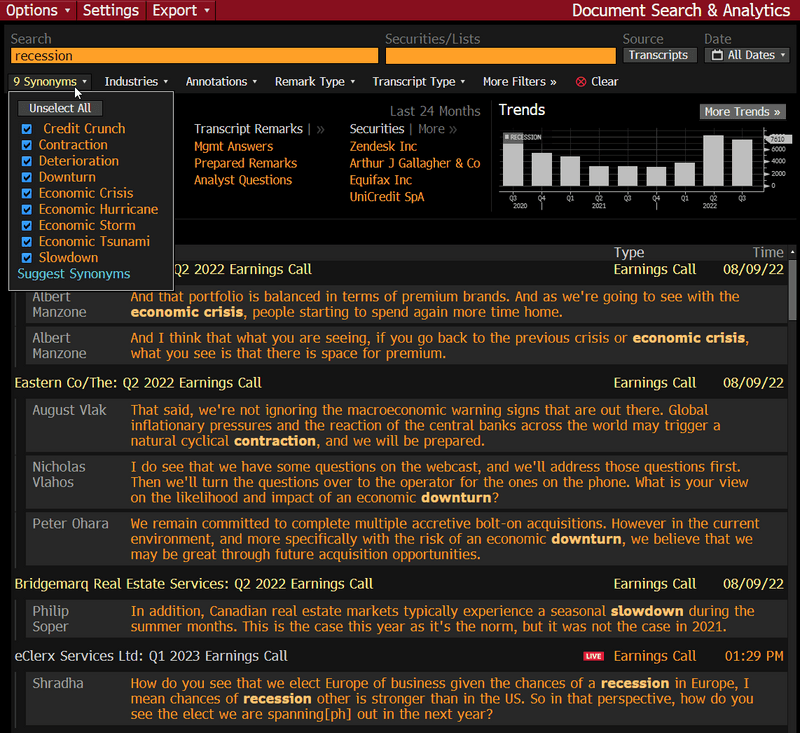Screen dimensions: 800x733
Task: Toggle the Economic Hurricane checkbox
Action: 27,209
